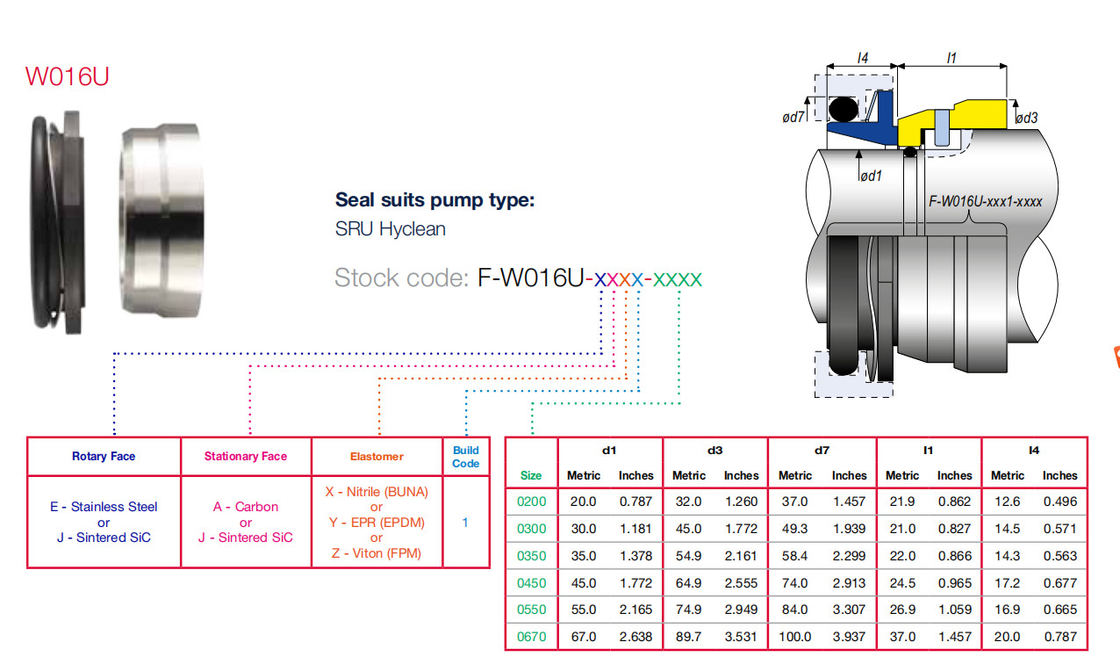Click d3 metric value 89.7 in row 0670

pyautogui.click(x=689, y=637)
